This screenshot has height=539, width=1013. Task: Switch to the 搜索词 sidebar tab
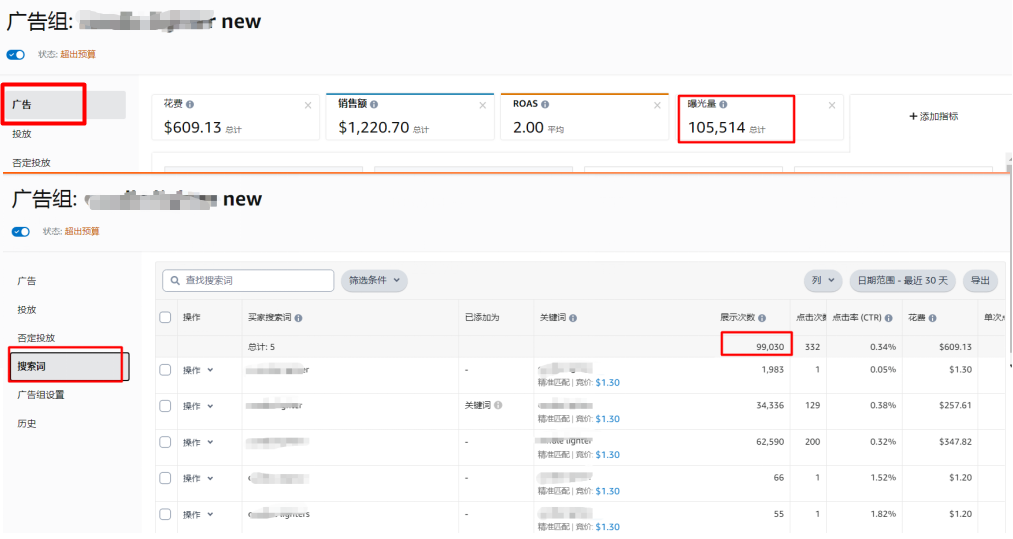pos(68,366)
